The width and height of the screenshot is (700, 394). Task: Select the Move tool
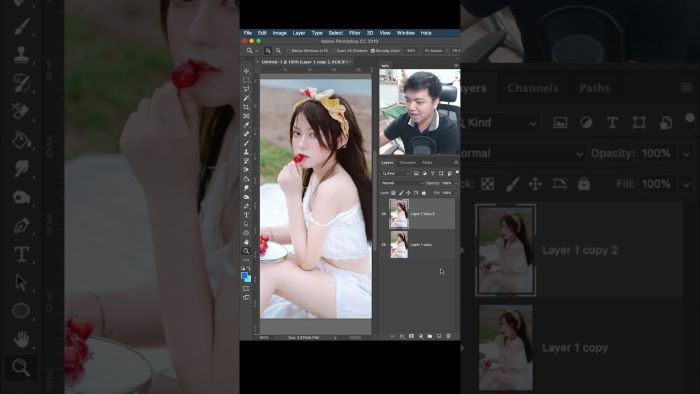point(246,71)
